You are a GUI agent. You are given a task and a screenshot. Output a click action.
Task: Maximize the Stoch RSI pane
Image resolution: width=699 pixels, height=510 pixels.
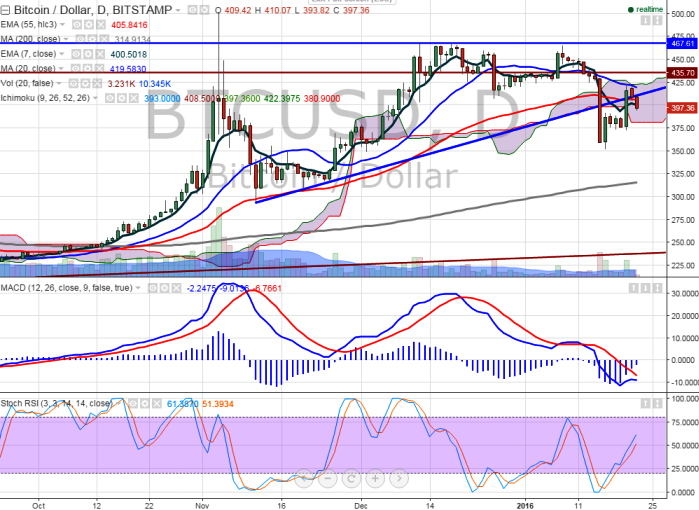657,403
